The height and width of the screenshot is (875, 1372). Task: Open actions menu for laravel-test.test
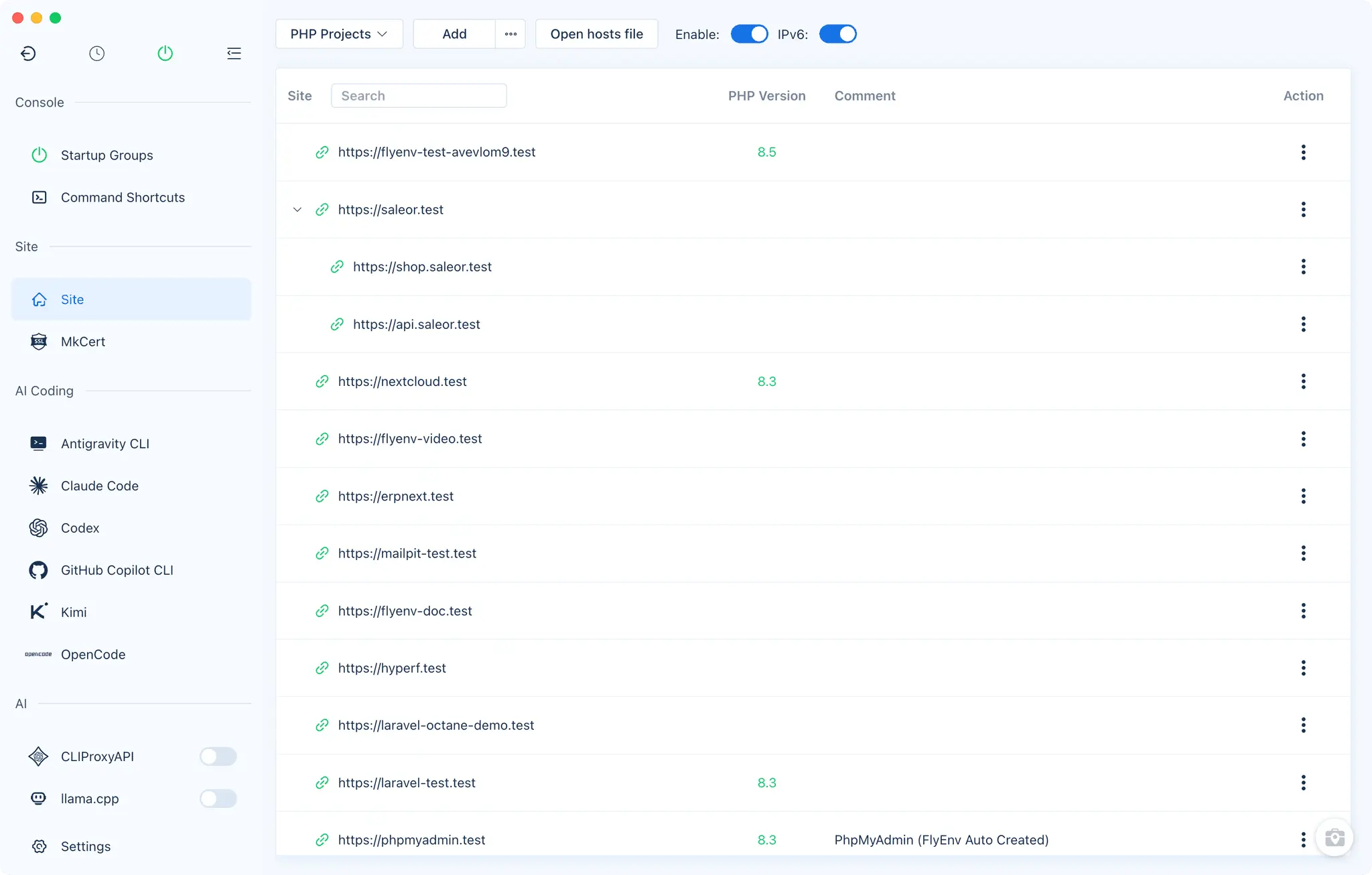click(x=1303, y=783)
